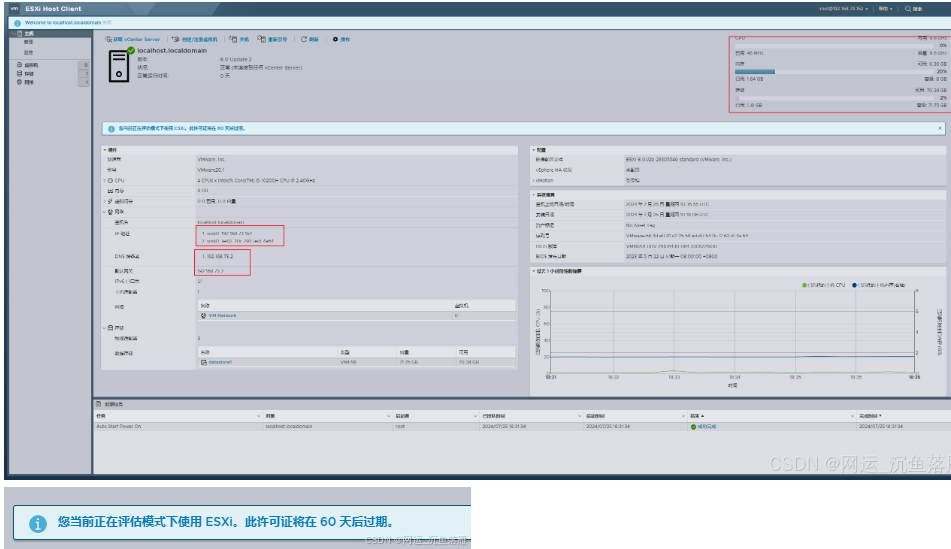The image size is (951, 549).
Task: Click the green check status badge on host
Action: coord(130,50)
